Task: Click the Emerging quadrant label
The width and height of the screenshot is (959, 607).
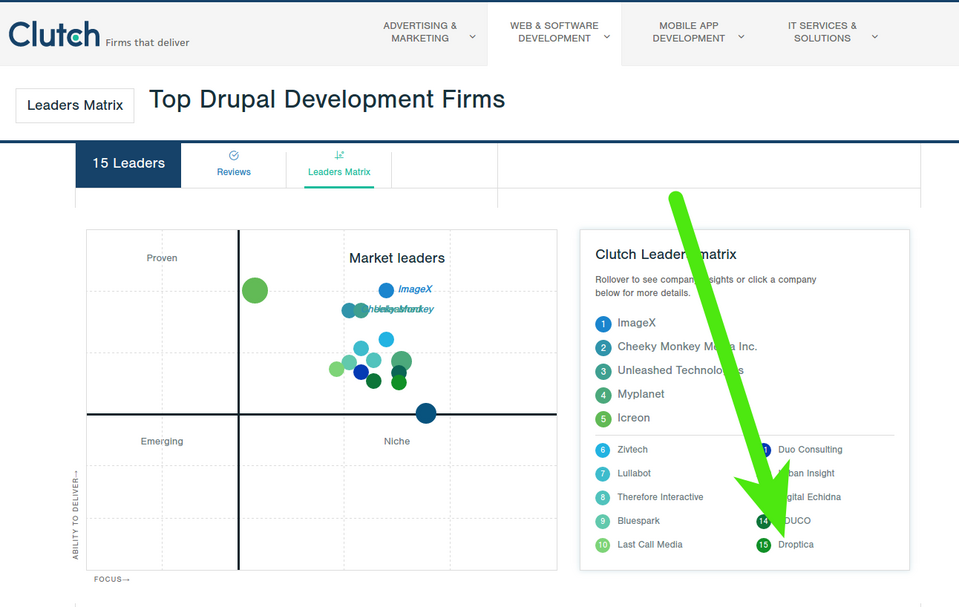Action: [161, 441]
